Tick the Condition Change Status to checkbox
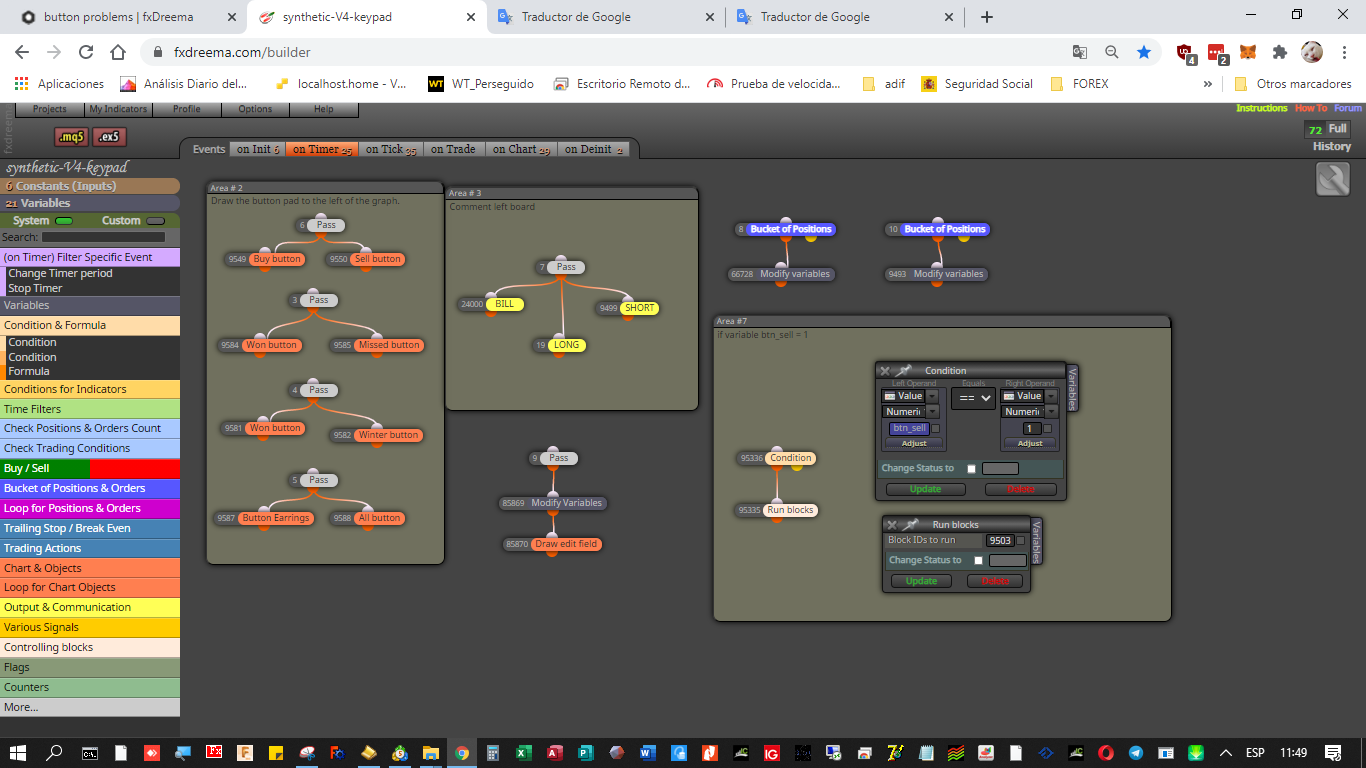The image size is (1366, 768). pyautogui.click(x=971, y=469)
